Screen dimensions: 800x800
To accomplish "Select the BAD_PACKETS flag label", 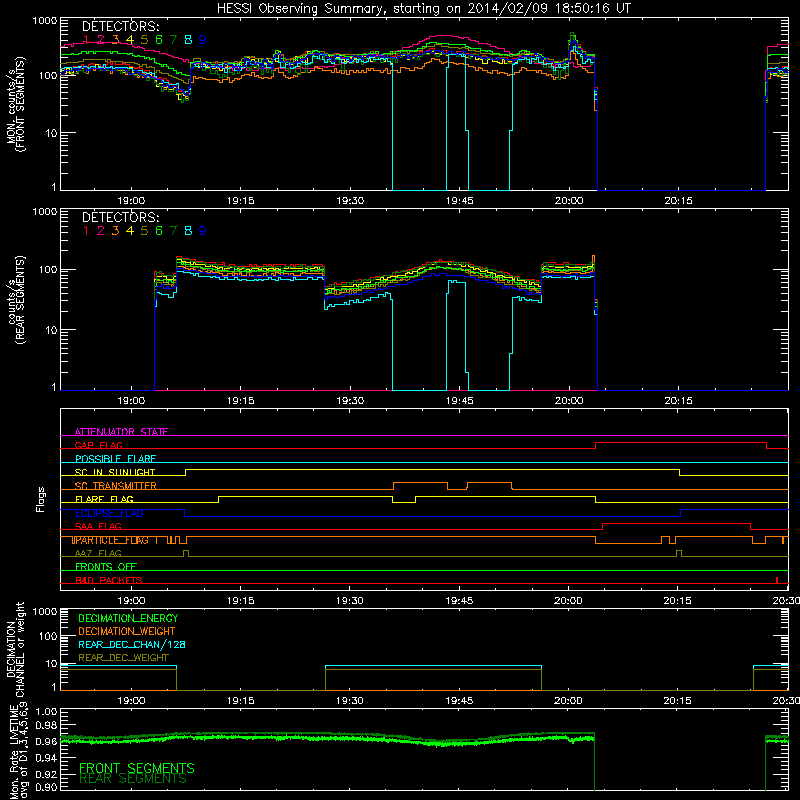I will coord(109,580).
